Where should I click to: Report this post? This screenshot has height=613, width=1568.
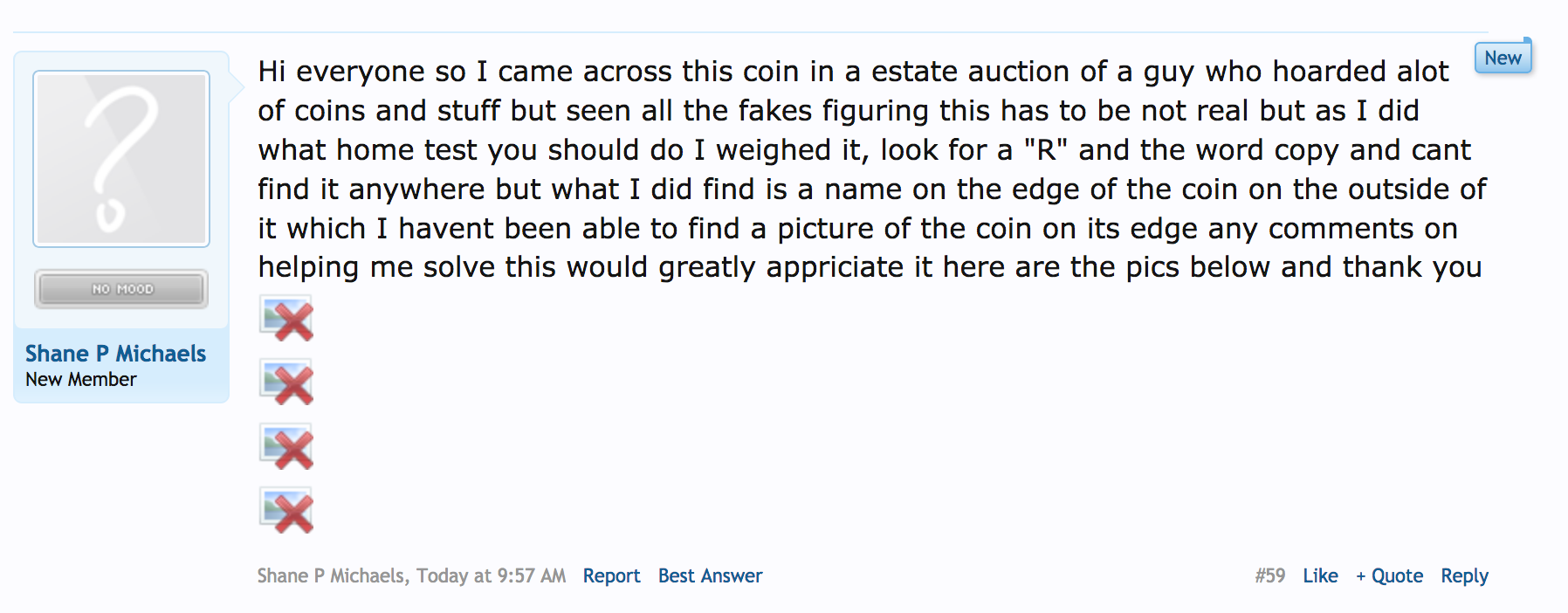point(611,576)
